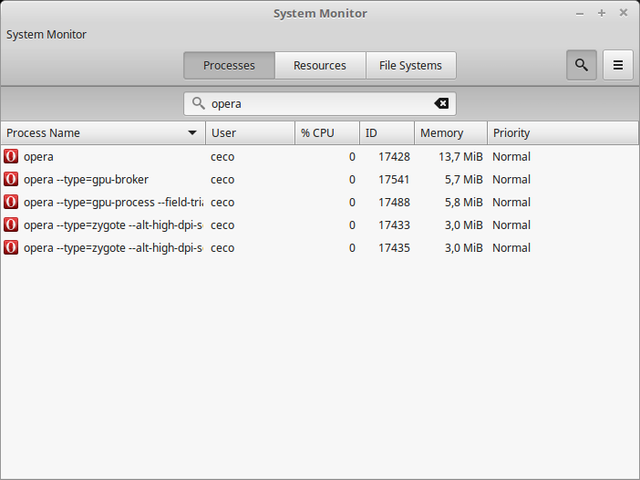Select the 'opera --type=gpu-process' row
640x480 pixels.
(320, 202)
